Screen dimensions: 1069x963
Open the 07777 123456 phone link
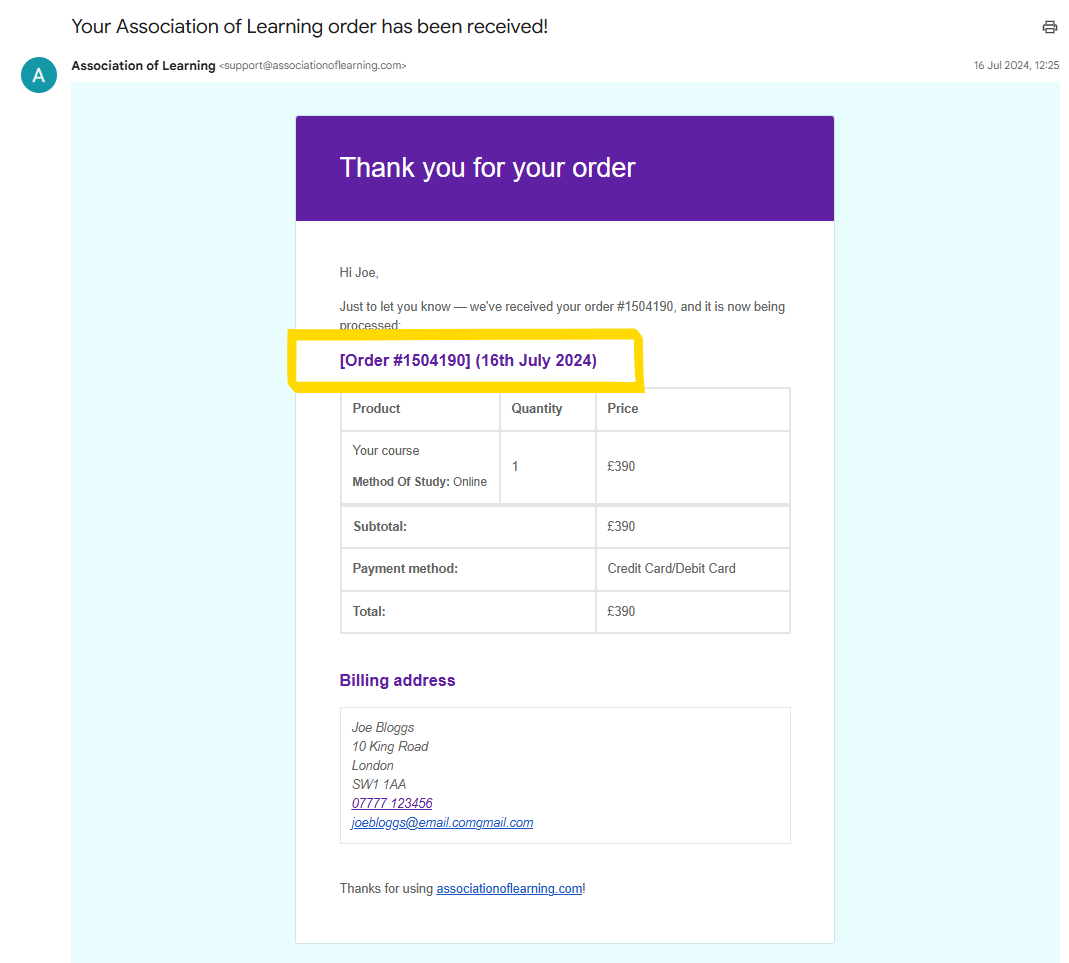pos(392,804)
